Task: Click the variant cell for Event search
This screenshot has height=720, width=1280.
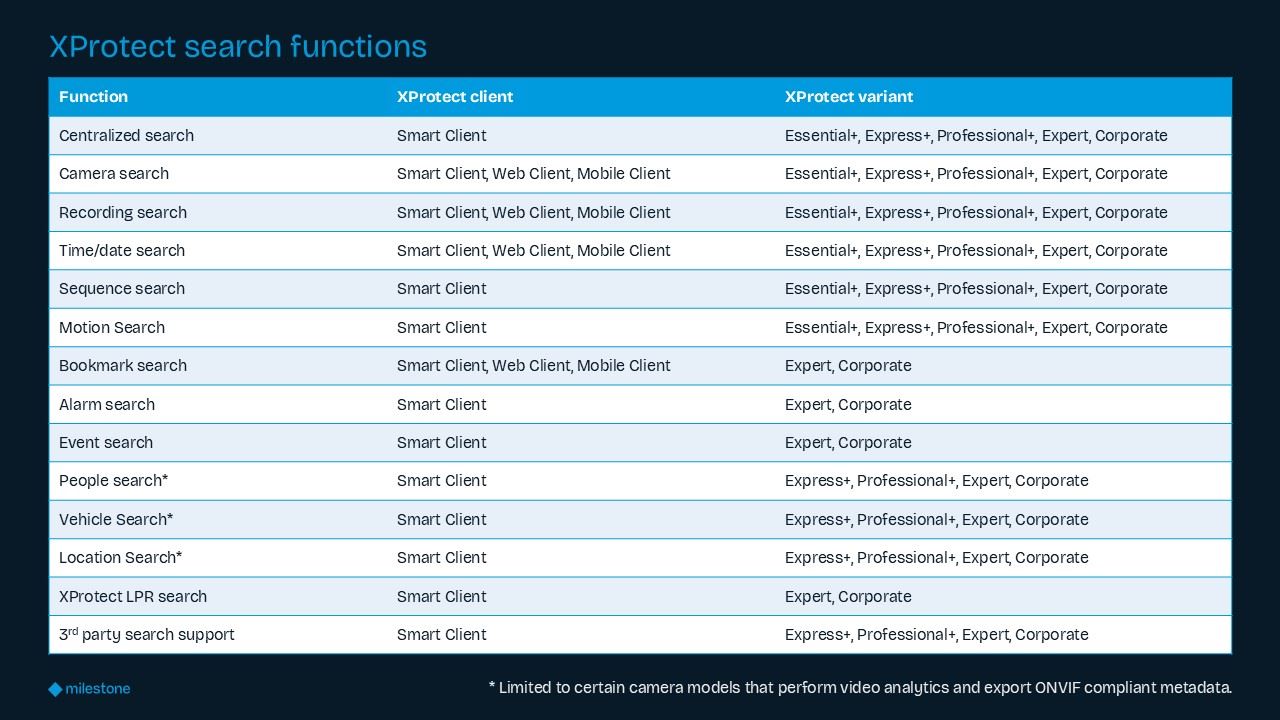Action: coord(848,443)
